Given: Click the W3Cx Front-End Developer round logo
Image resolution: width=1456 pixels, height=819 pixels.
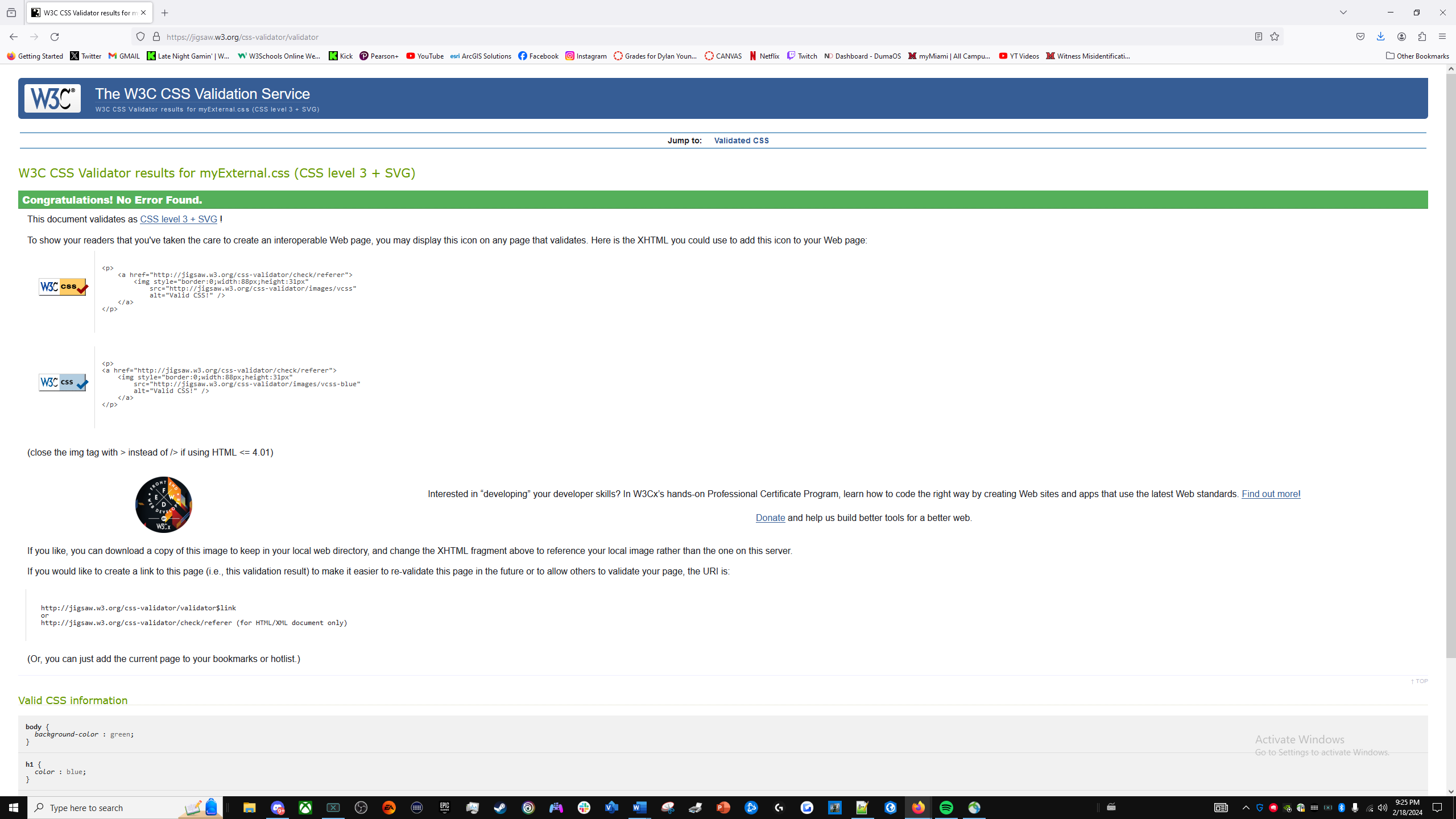Looking at the screenshot, I should point(164,504).
